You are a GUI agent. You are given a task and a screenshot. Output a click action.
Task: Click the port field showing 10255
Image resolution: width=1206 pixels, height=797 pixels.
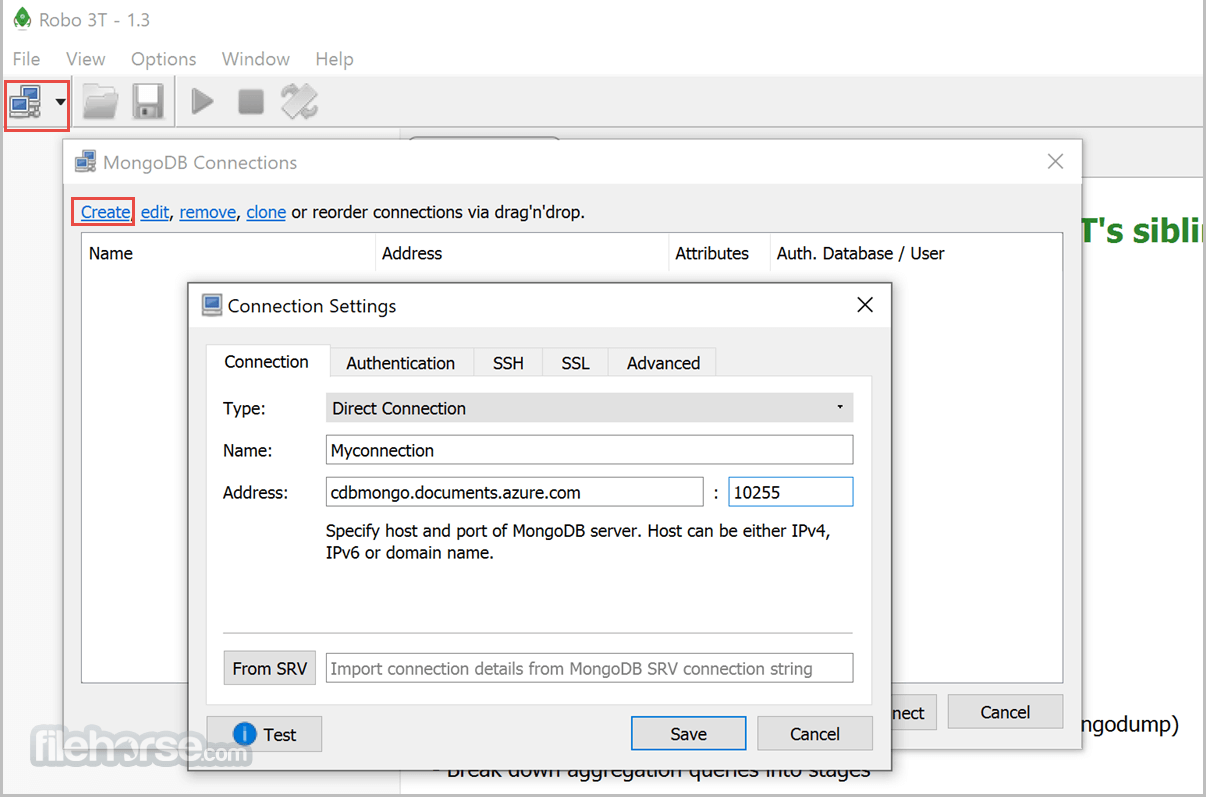pyautogui.click(x=790, y=492)
